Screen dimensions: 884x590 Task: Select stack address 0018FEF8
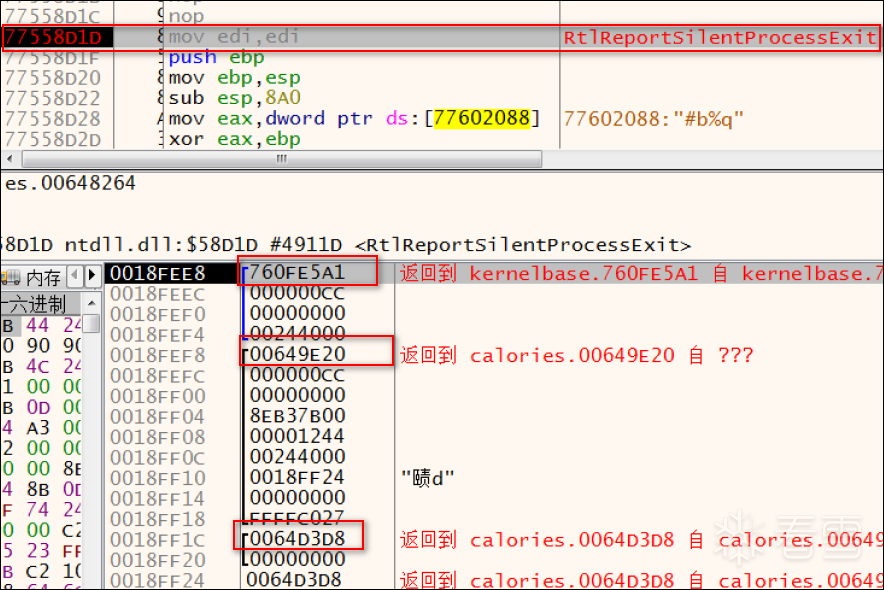click(158, 356)
